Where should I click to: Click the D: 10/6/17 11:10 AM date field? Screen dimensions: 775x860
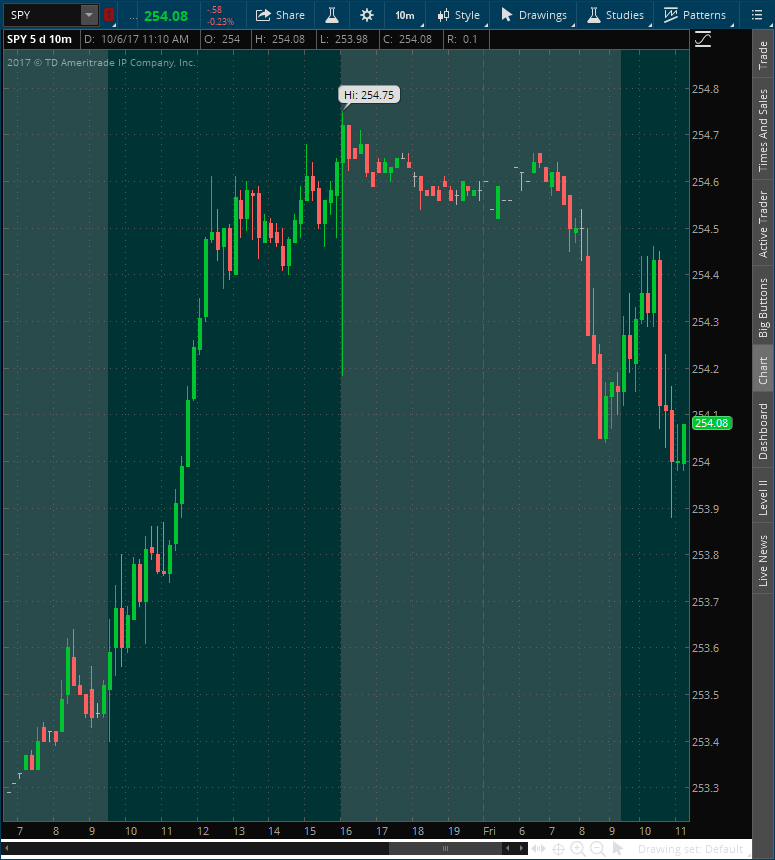(137, 39)
